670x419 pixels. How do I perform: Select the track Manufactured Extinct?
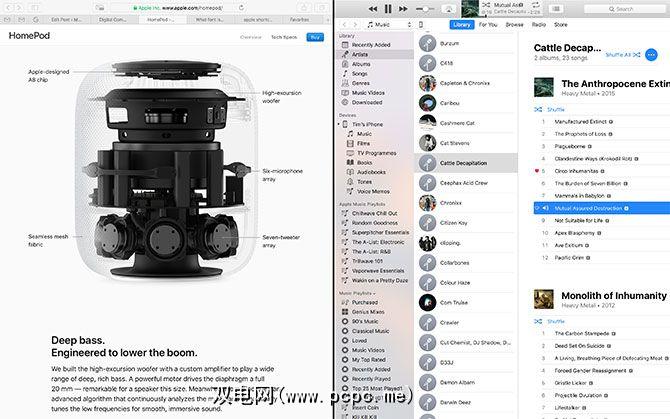pyautogui.click(x=580, y=122)
